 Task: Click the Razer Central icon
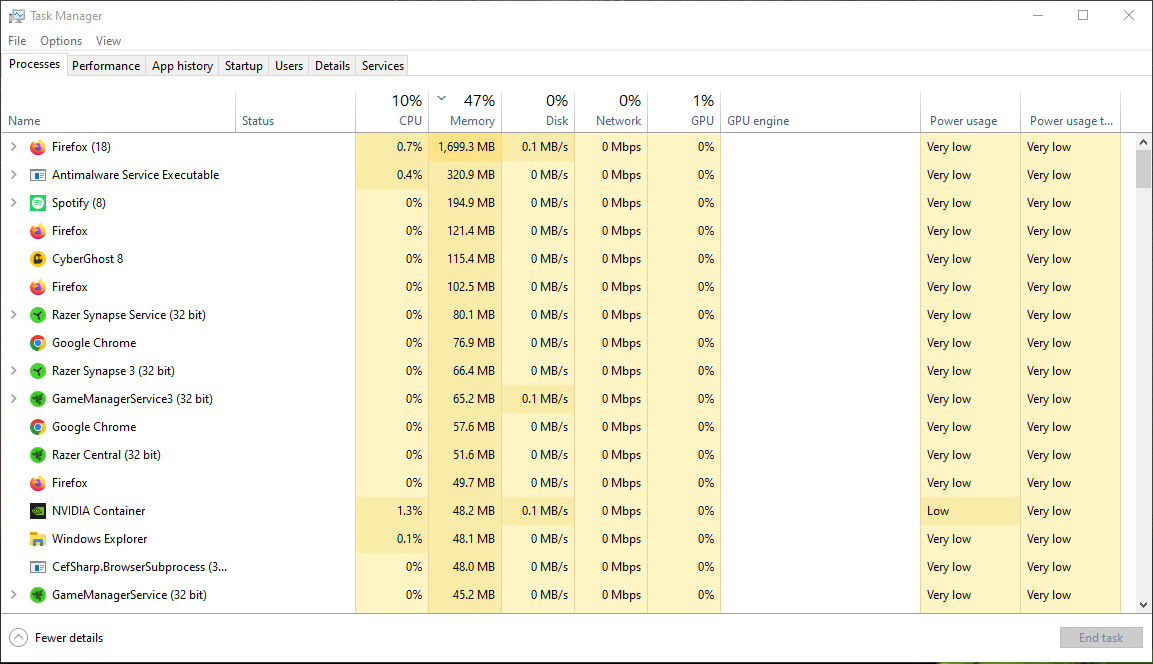(x=38, y=454)
